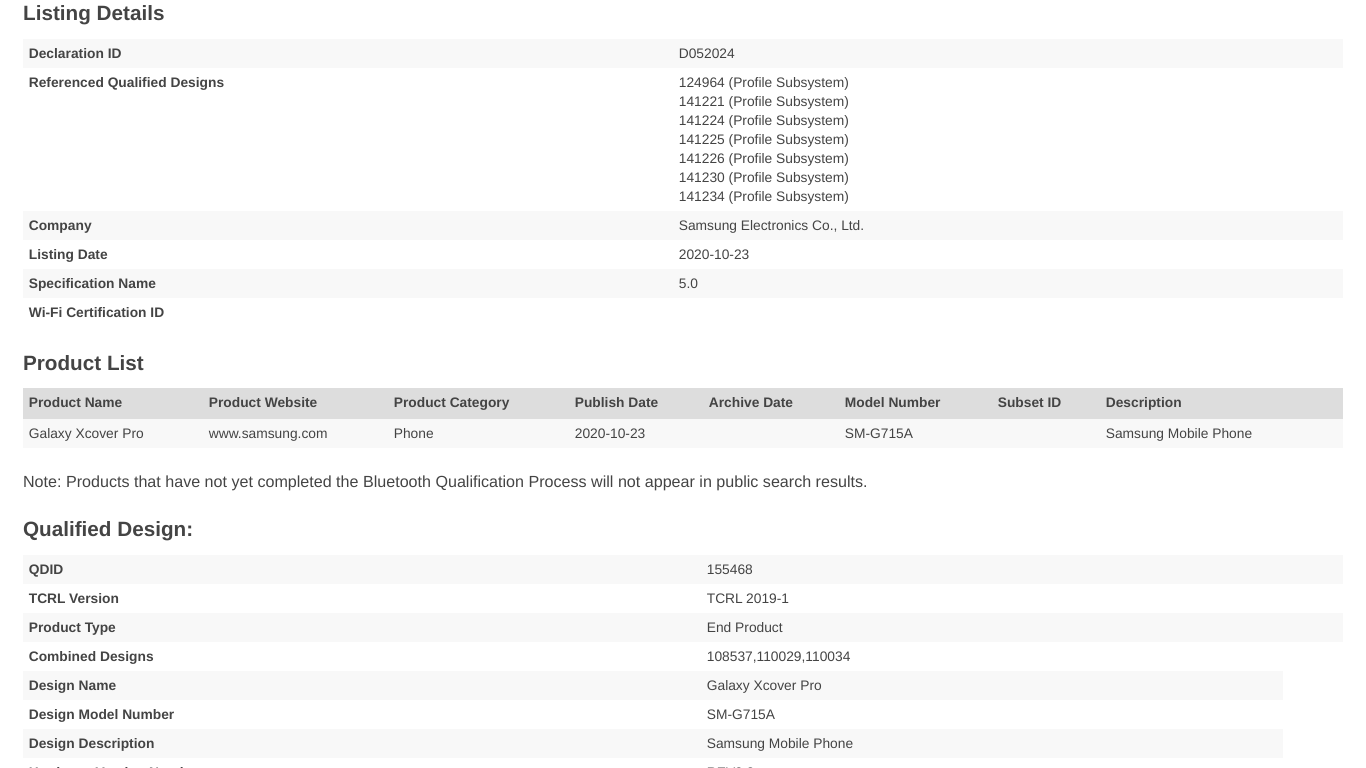Image resolution: width=1366 pixels, height=768 pixels.
Task: Click referenced design 124964 (Profile Subsystem)
Action: coord(763,82)
